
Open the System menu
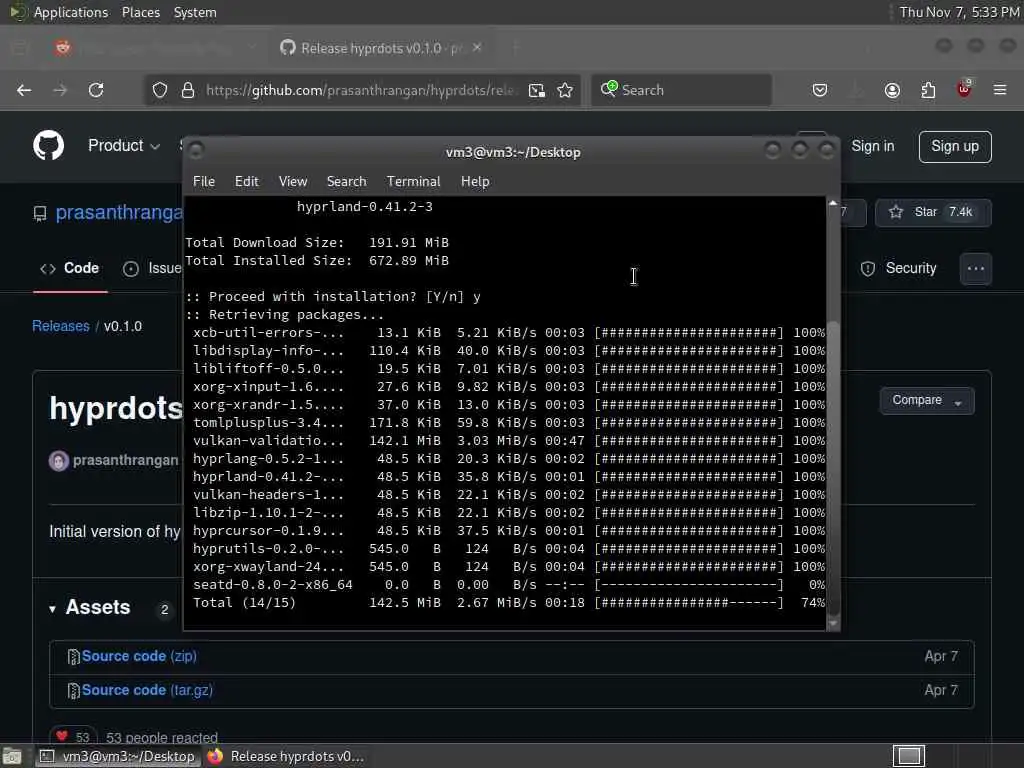pyautogui.click(x=195, y=12)
